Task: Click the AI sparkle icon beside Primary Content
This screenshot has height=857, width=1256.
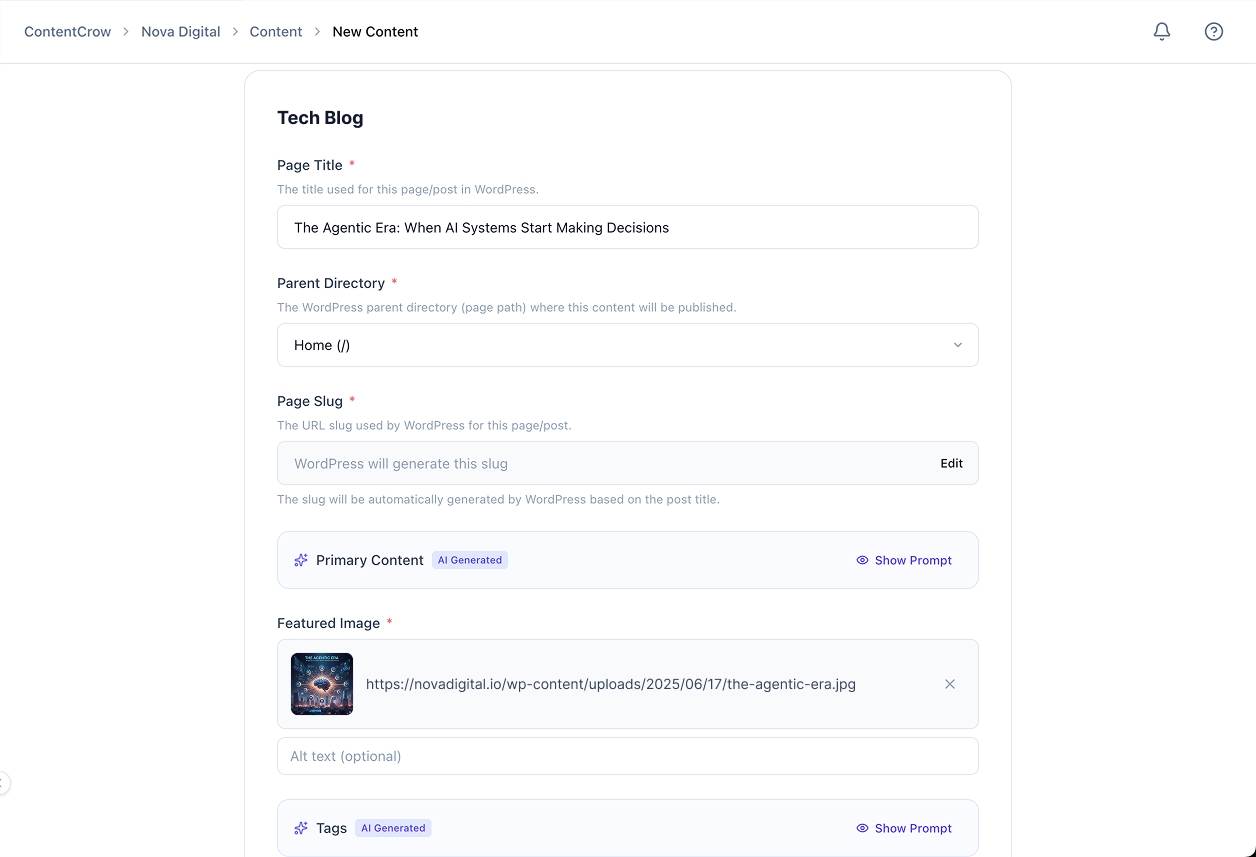Action: click(300, 560)
